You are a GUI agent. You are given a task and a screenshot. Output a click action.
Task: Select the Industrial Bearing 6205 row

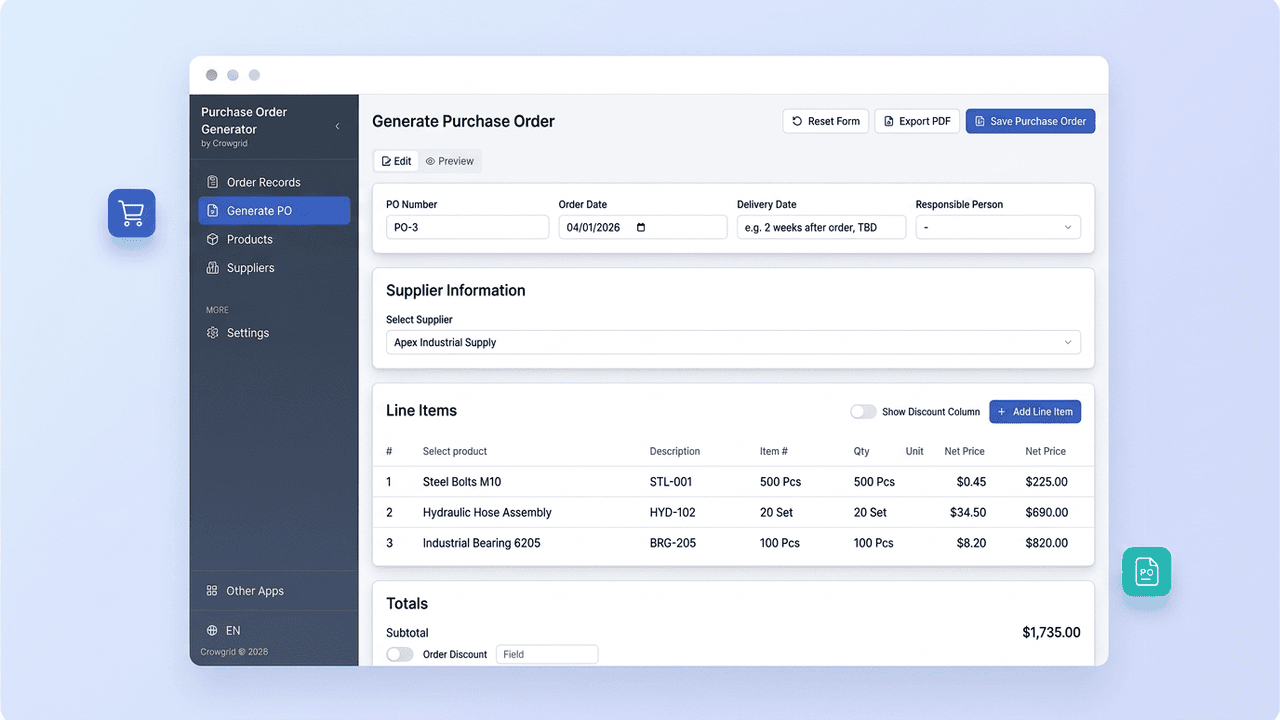[x=733, y=543]
